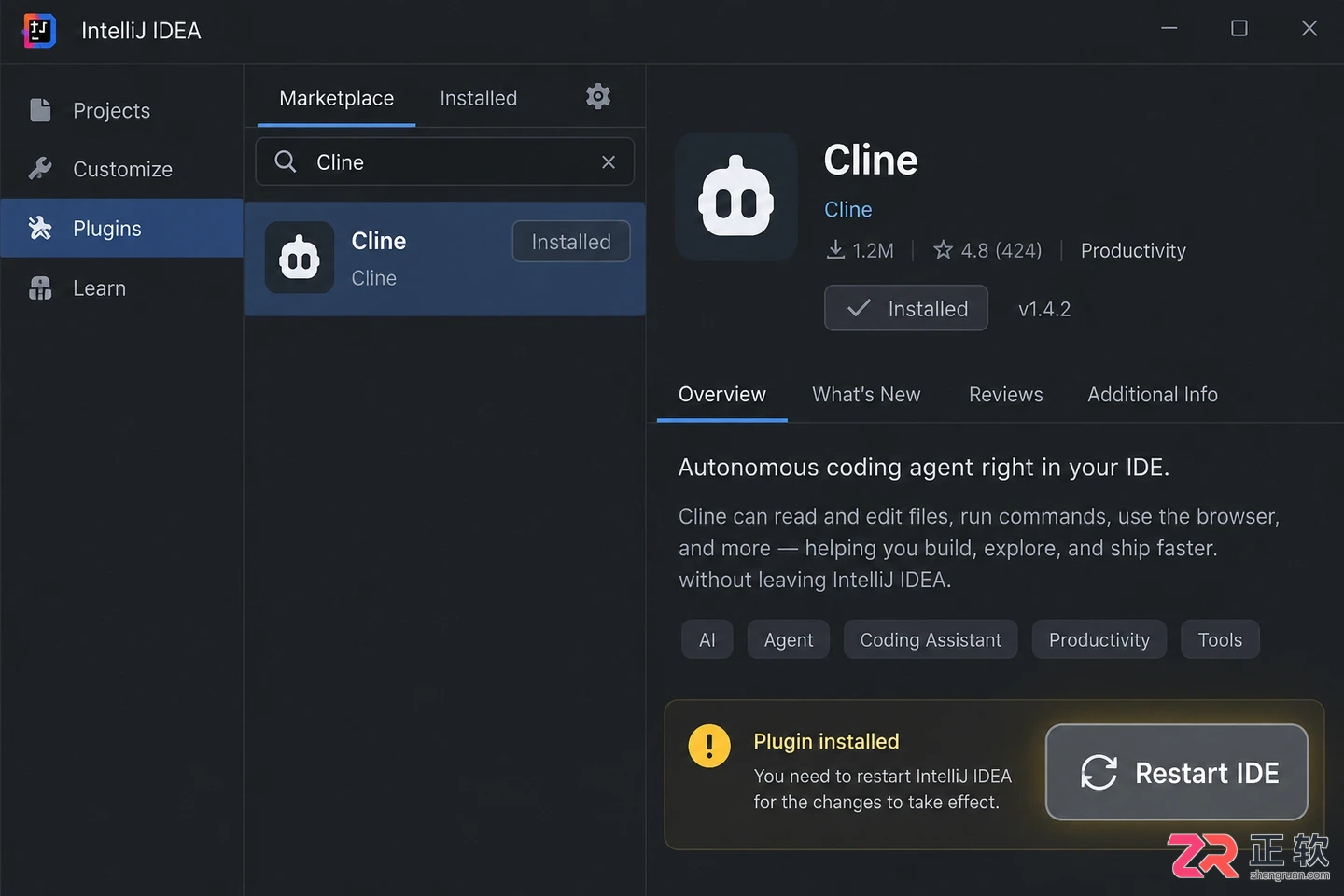This screenshot has width=1344, height=896.
Task: Open Customize in the sidebar
Action: pos(122,169)
